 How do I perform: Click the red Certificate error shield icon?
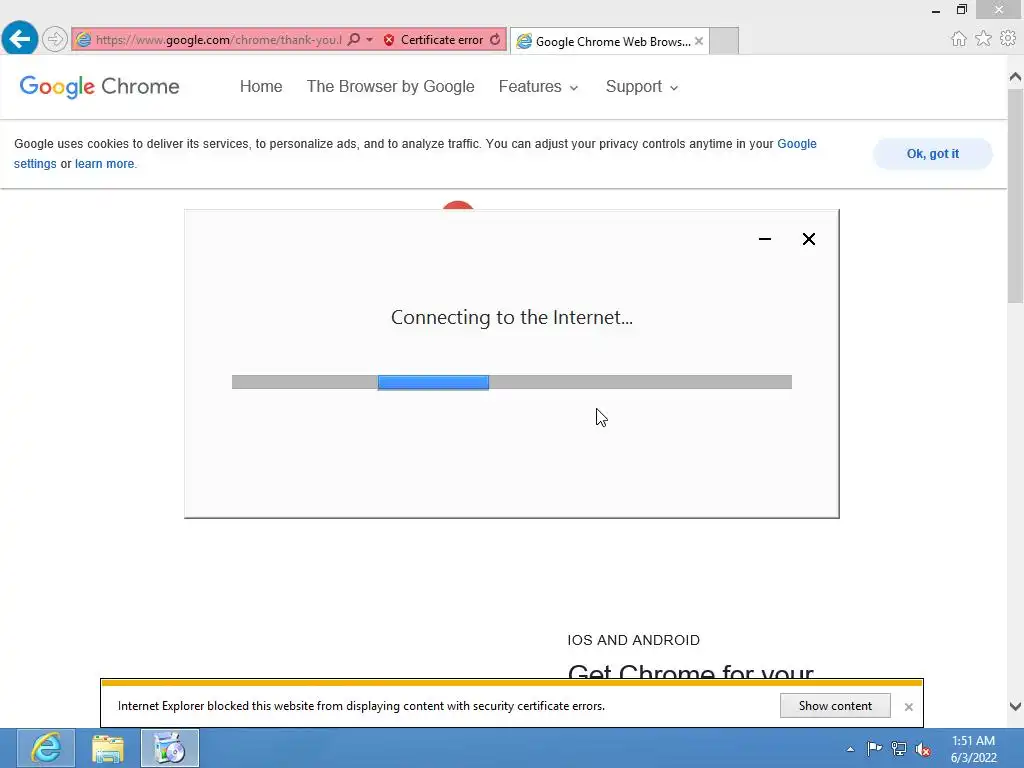tap(389, 40)
